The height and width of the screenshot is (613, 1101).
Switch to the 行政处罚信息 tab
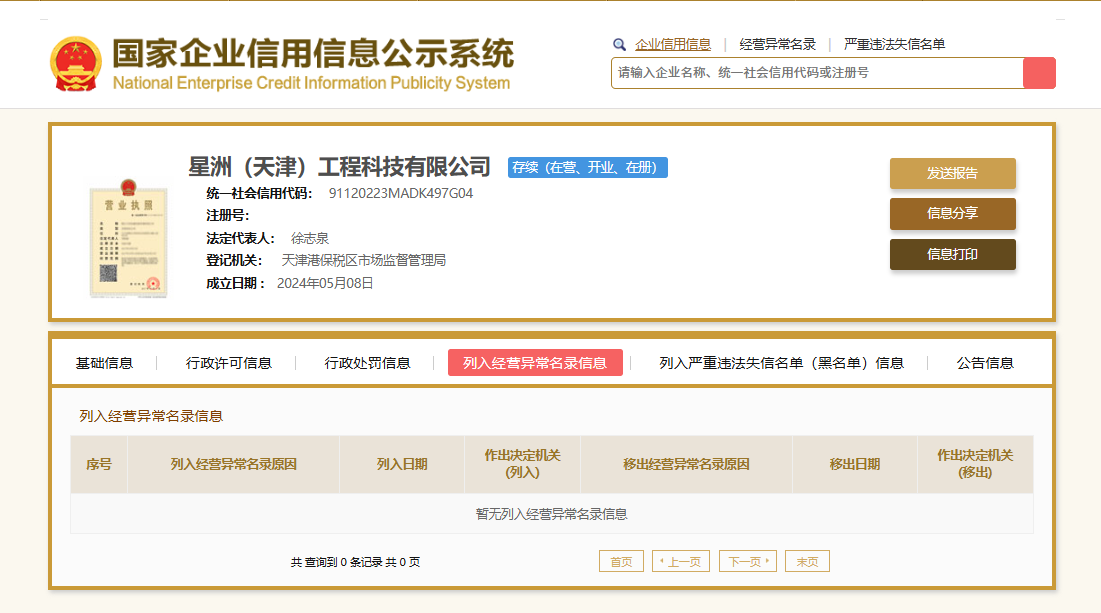[367, 363]
